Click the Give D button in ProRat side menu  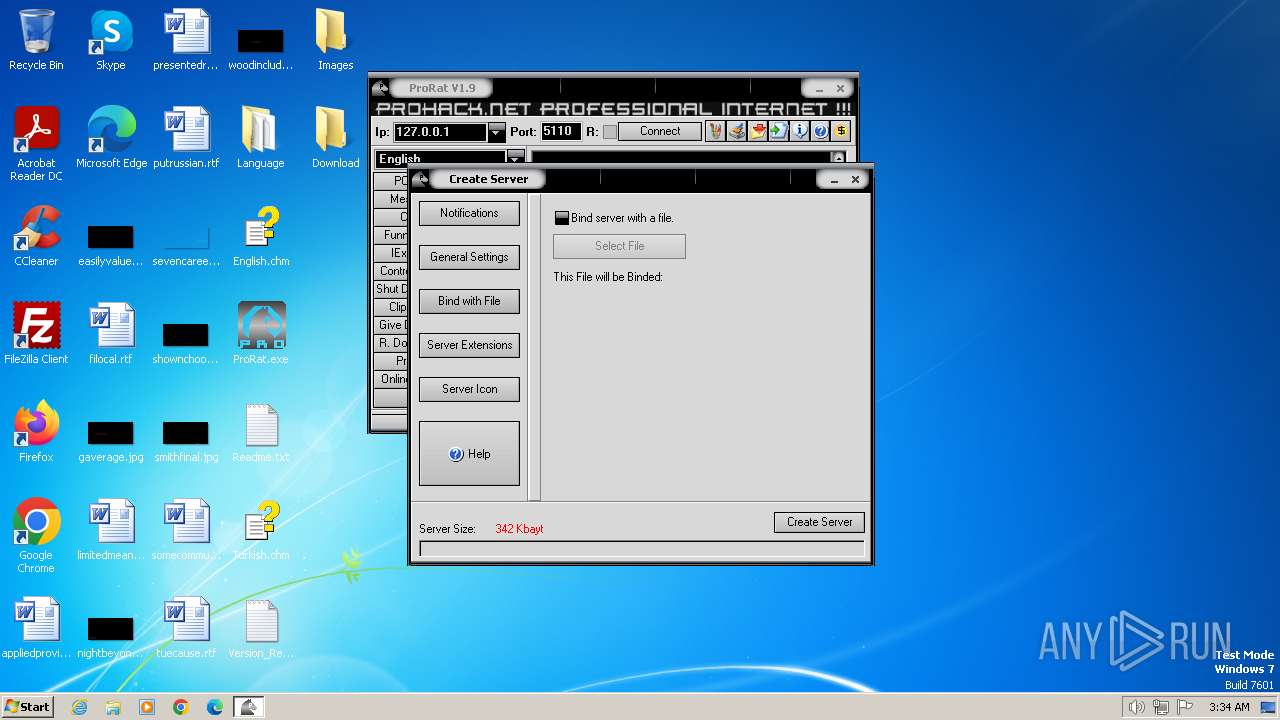point(391,325)
